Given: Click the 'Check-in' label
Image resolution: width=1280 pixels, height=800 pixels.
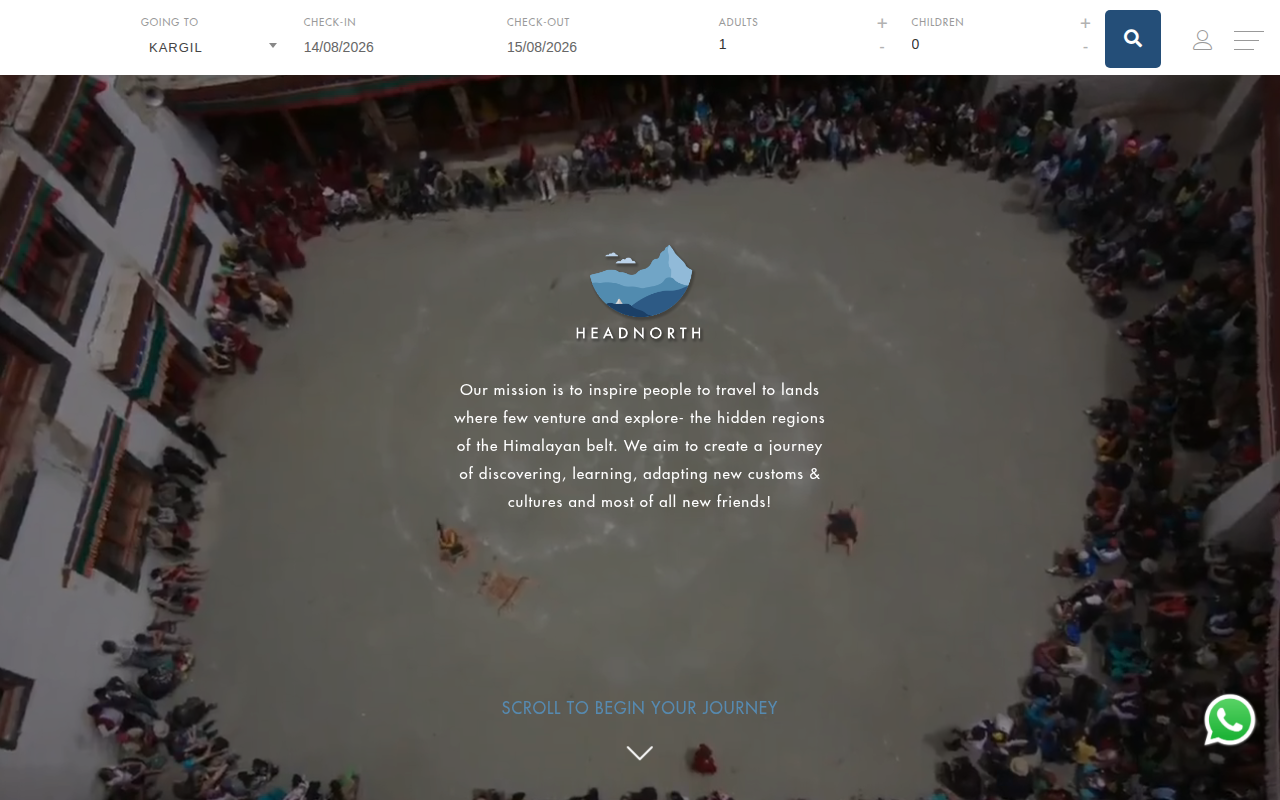Looking at the screenshot, I should pyautogui.click(x=330, y=22).
